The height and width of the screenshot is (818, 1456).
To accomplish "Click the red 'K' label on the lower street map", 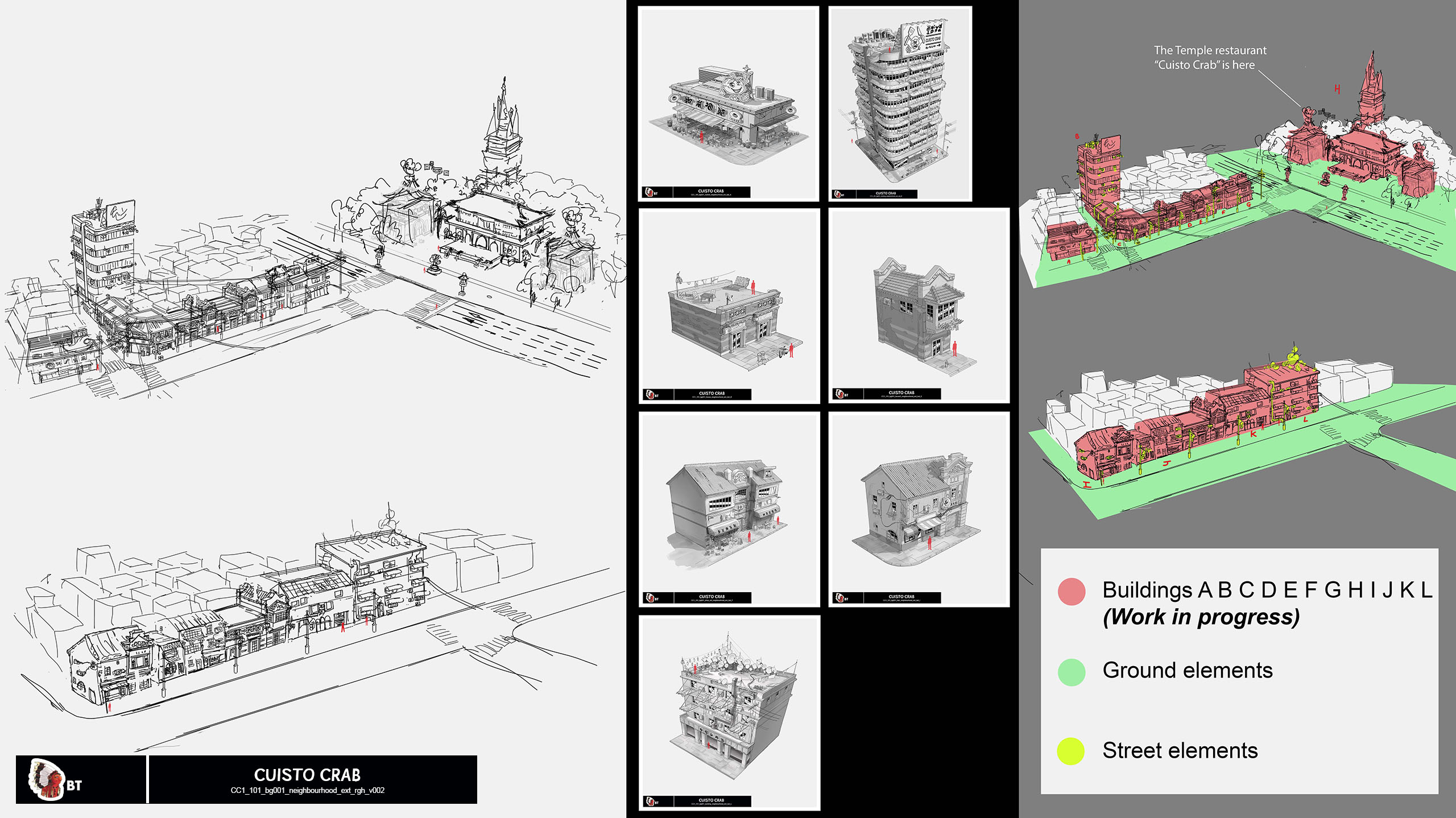I will (1254, 433).
